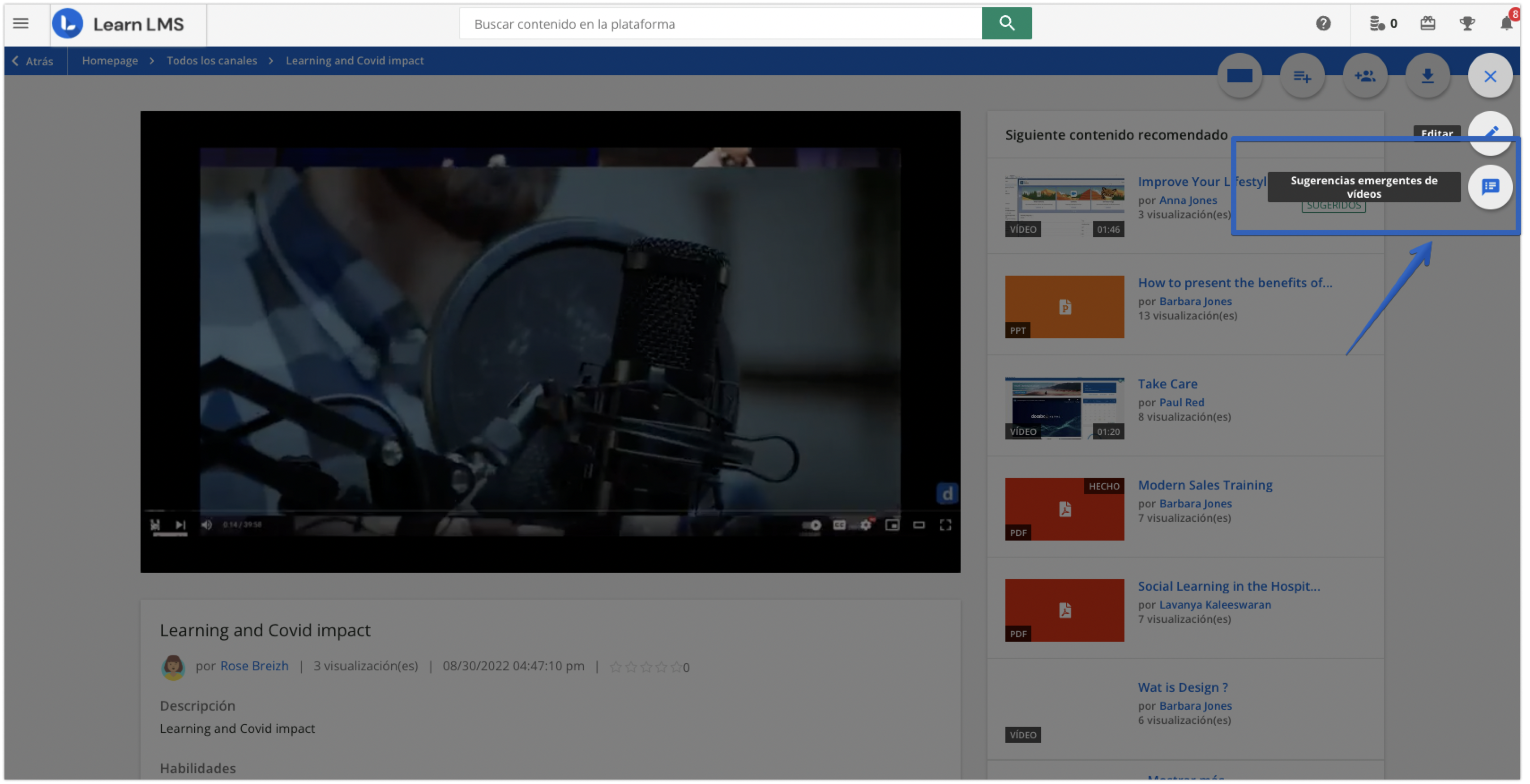The height and width of the screenshot is (784, 1530).
Task: Click the blue rectangle action button
Action: 1239,76
